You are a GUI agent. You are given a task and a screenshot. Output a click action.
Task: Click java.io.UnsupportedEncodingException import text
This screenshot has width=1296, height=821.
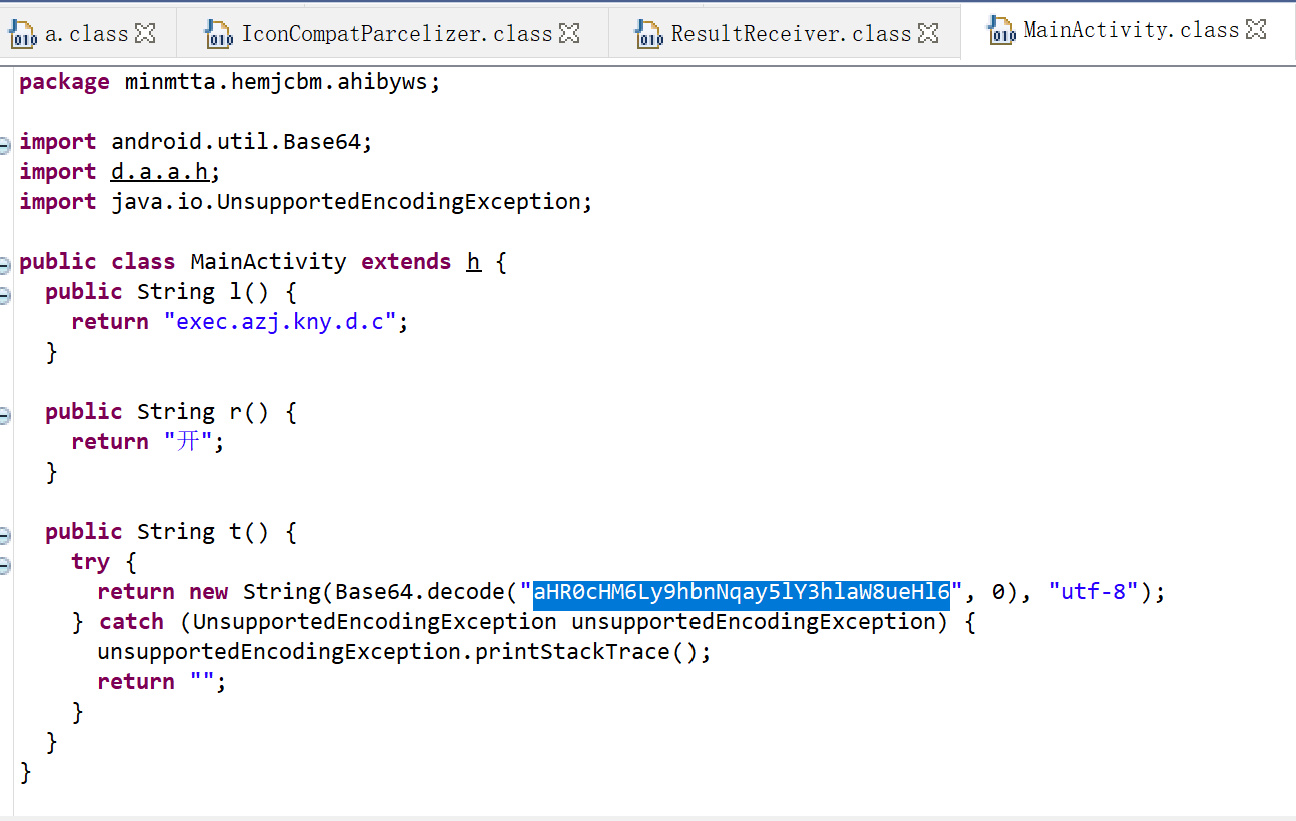[346, 202]
